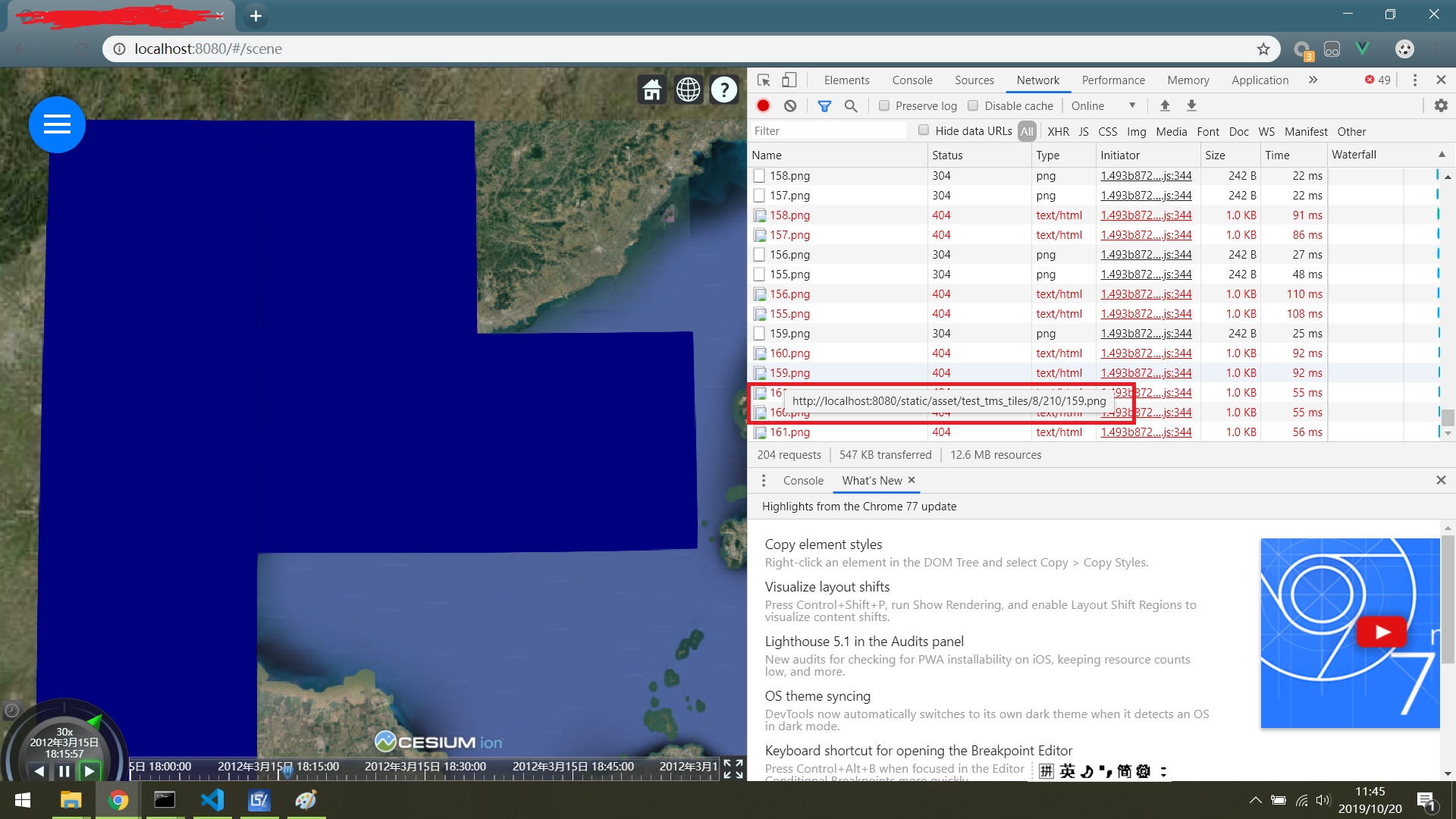Image resolution: width=1456 pixels, height=819 pixels.
Task: Expand the DevTools more tools menu
Action: point(1415,80)
